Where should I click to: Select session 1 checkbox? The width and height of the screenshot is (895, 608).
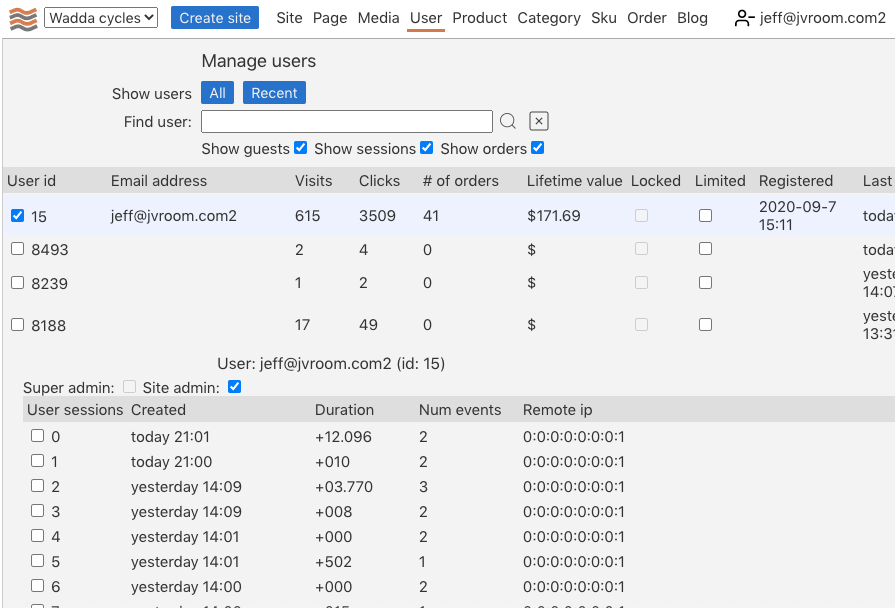click(38, 460)
